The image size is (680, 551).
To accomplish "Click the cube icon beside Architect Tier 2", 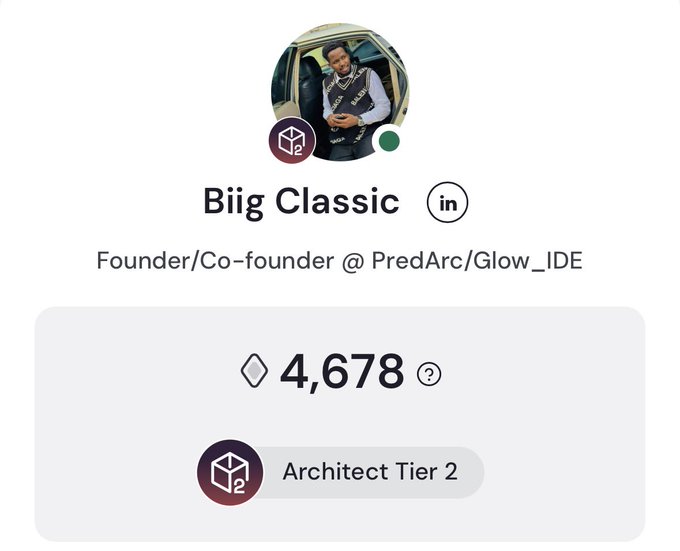I will (230, 472).
